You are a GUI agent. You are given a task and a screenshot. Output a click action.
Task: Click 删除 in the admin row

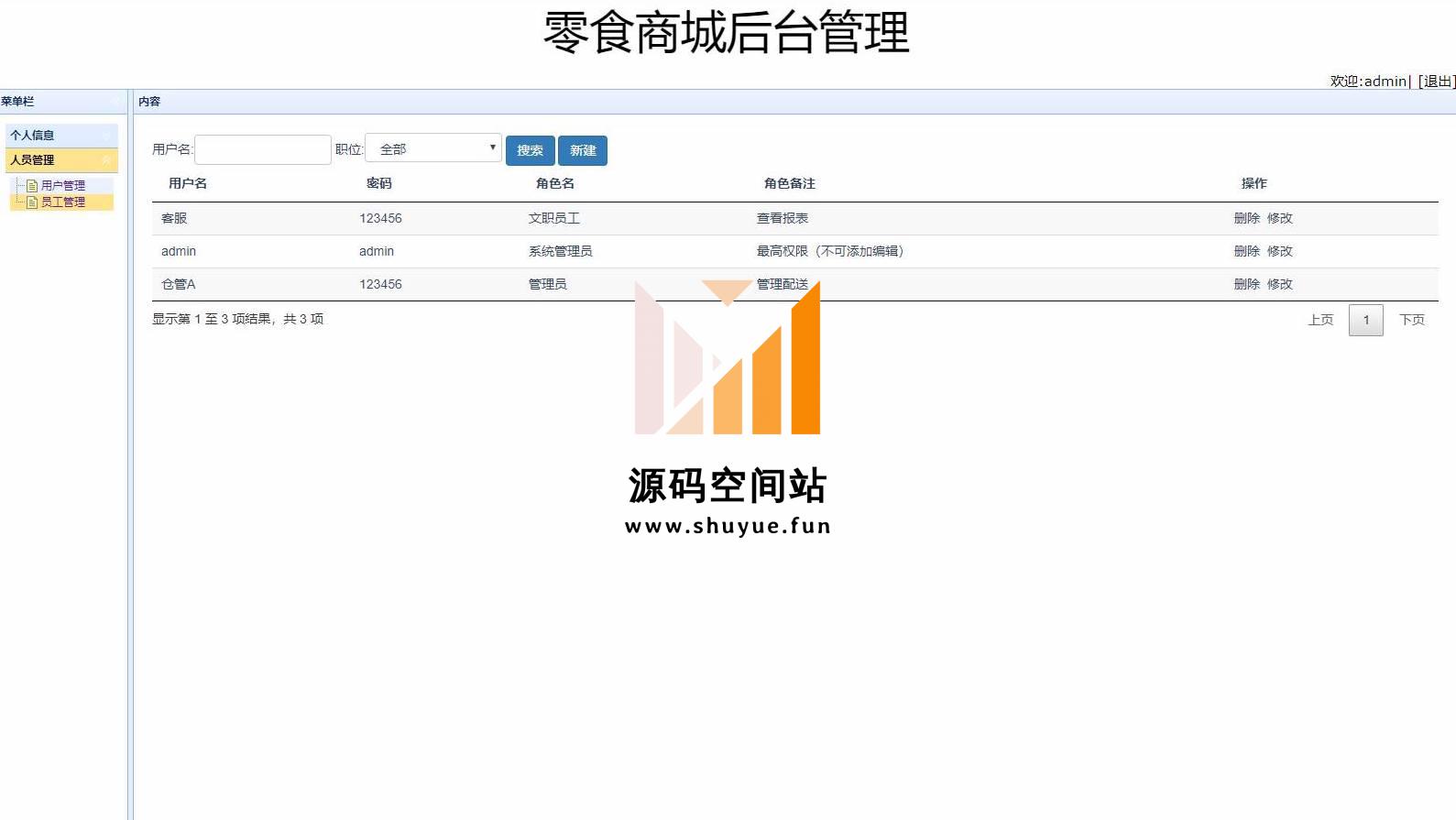(1246, 251)
